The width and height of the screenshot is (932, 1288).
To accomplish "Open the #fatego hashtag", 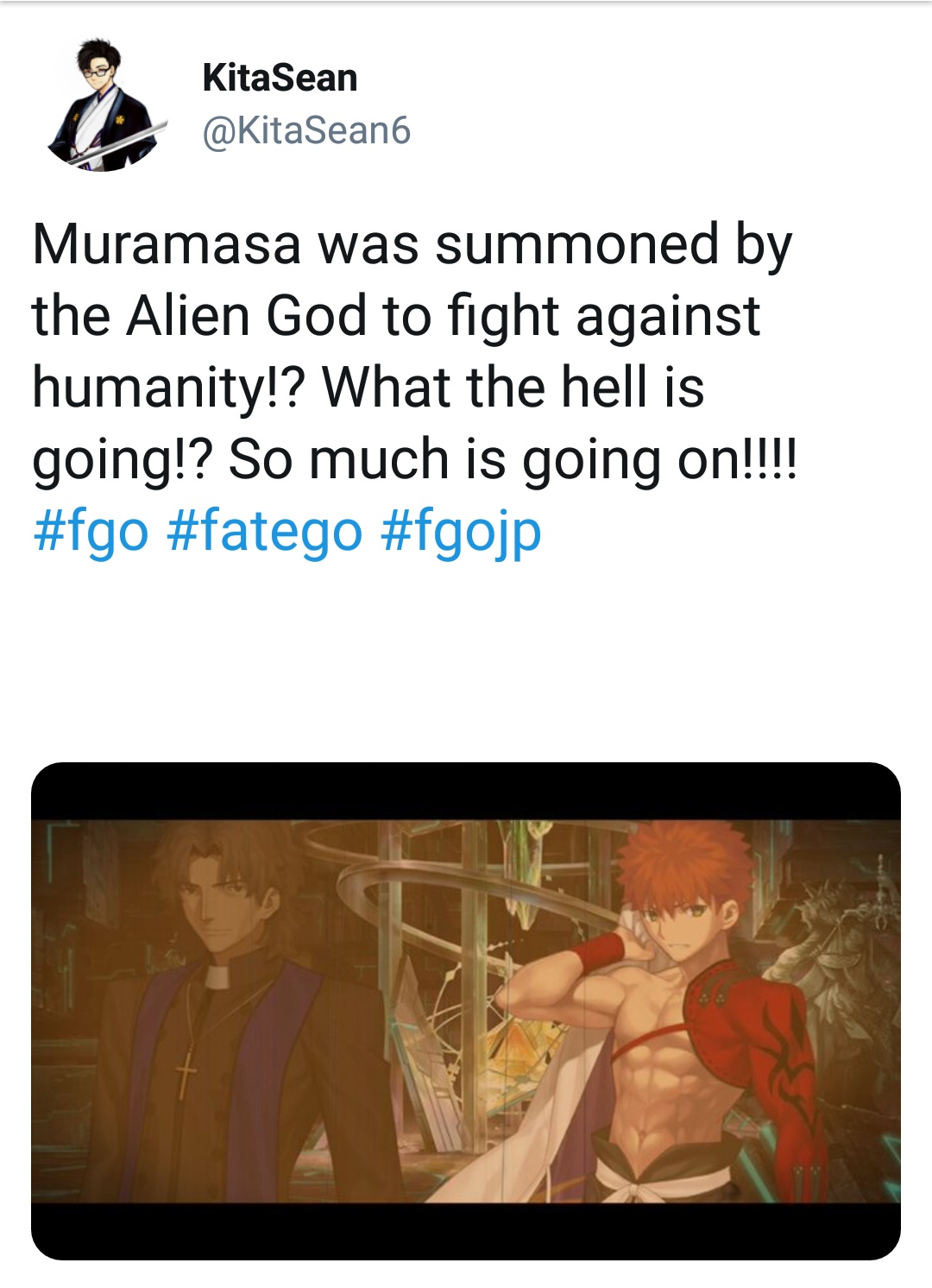I will [x=263, y=530].
